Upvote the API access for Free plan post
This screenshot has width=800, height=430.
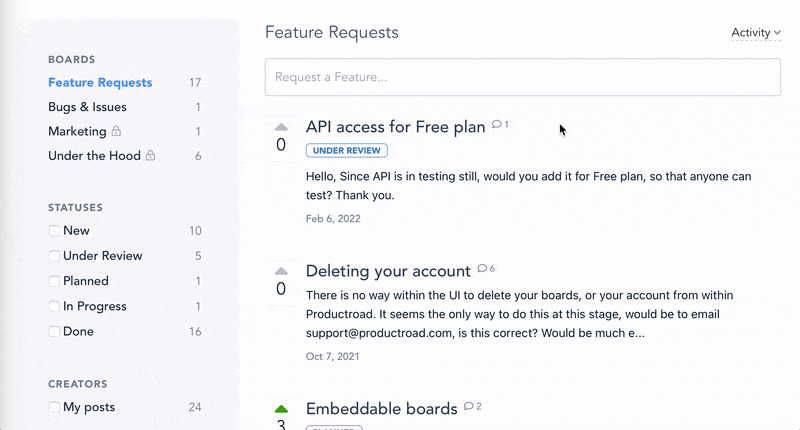point(281,127)
